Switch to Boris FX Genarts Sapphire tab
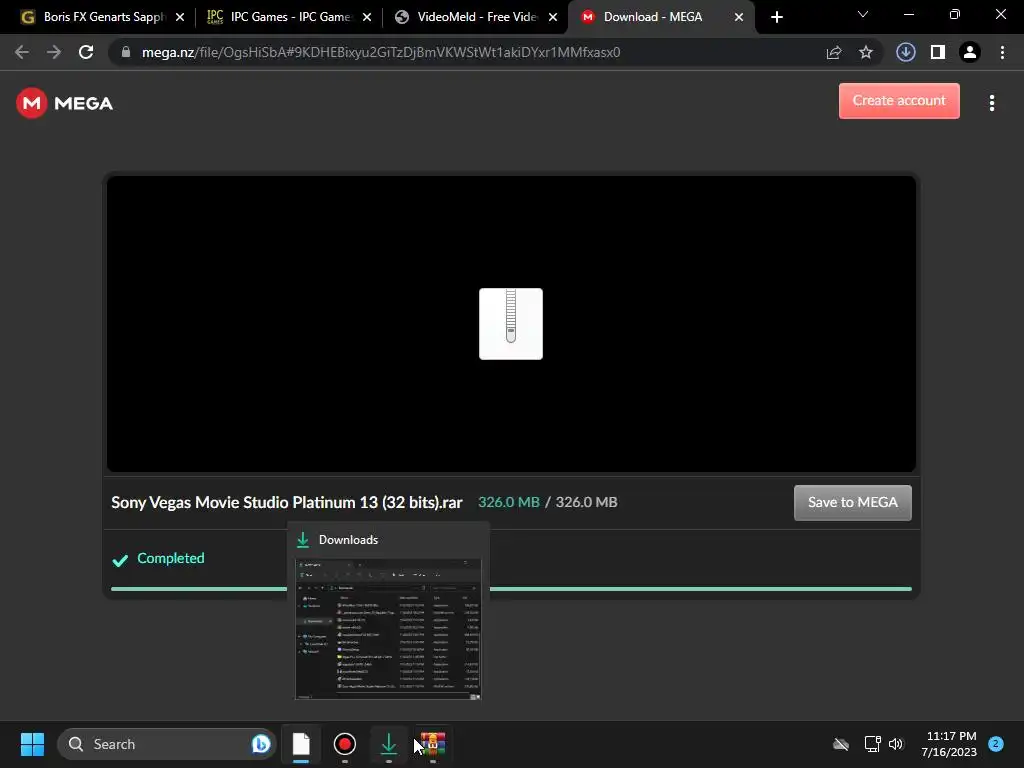Screen dimensions: 1024x768 tap(95, 17)
